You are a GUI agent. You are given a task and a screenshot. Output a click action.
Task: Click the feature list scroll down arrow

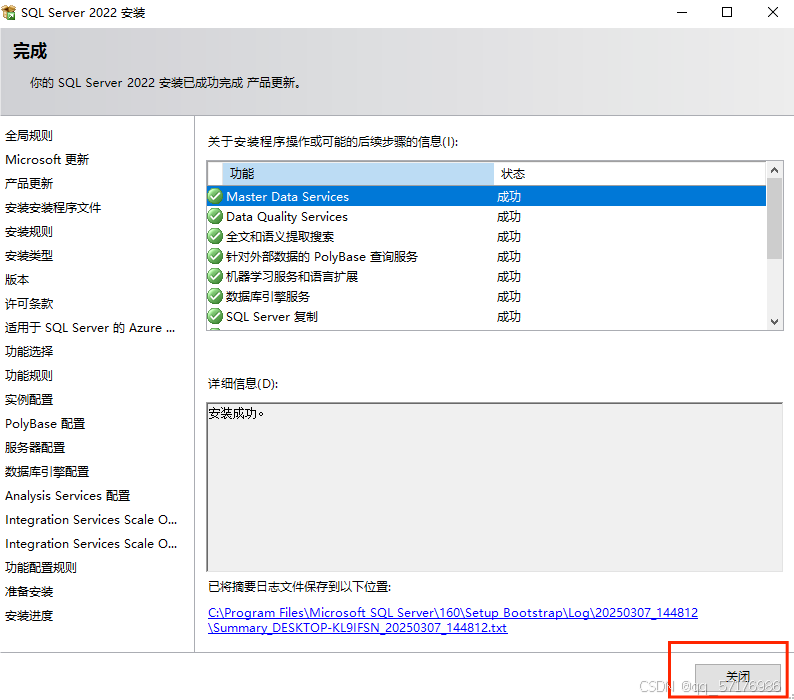coord(774,322)
